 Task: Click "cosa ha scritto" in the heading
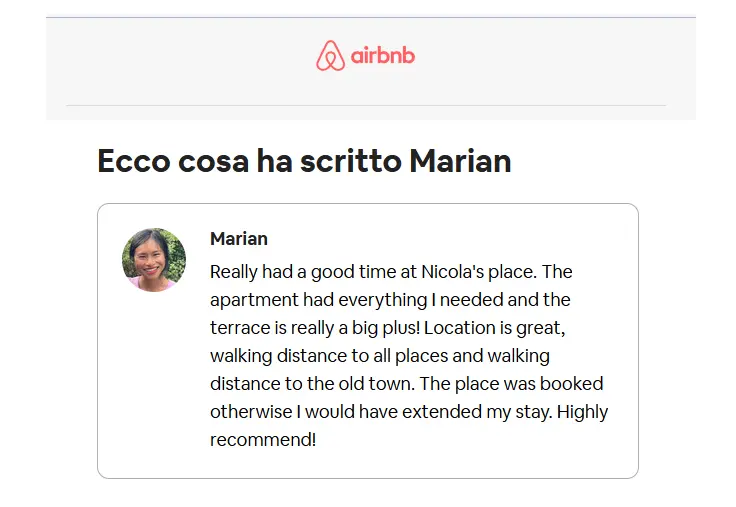pos(290,161)
